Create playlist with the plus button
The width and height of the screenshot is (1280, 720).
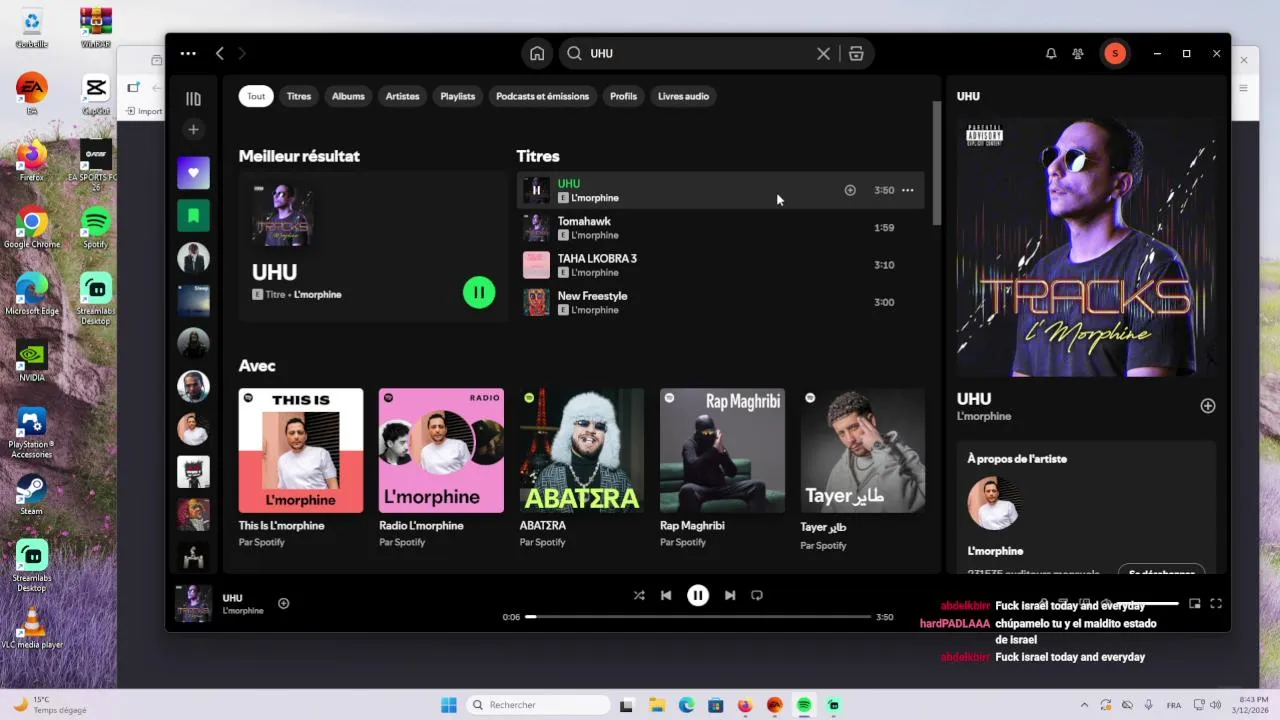(193, 129)
